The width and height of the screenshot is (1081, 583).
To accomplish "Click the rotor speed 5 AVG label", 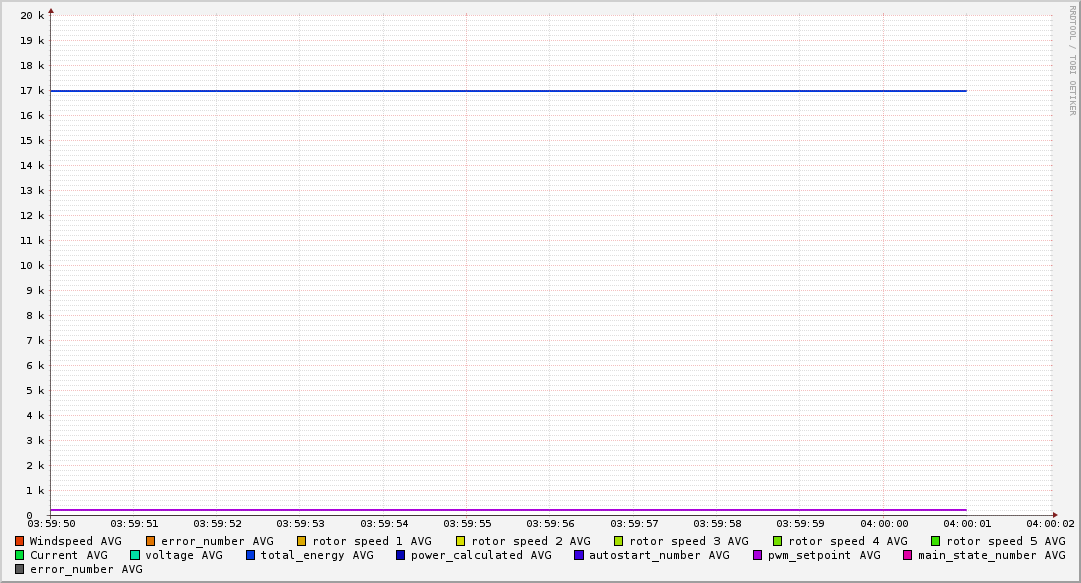I will tap(1005, 541).
